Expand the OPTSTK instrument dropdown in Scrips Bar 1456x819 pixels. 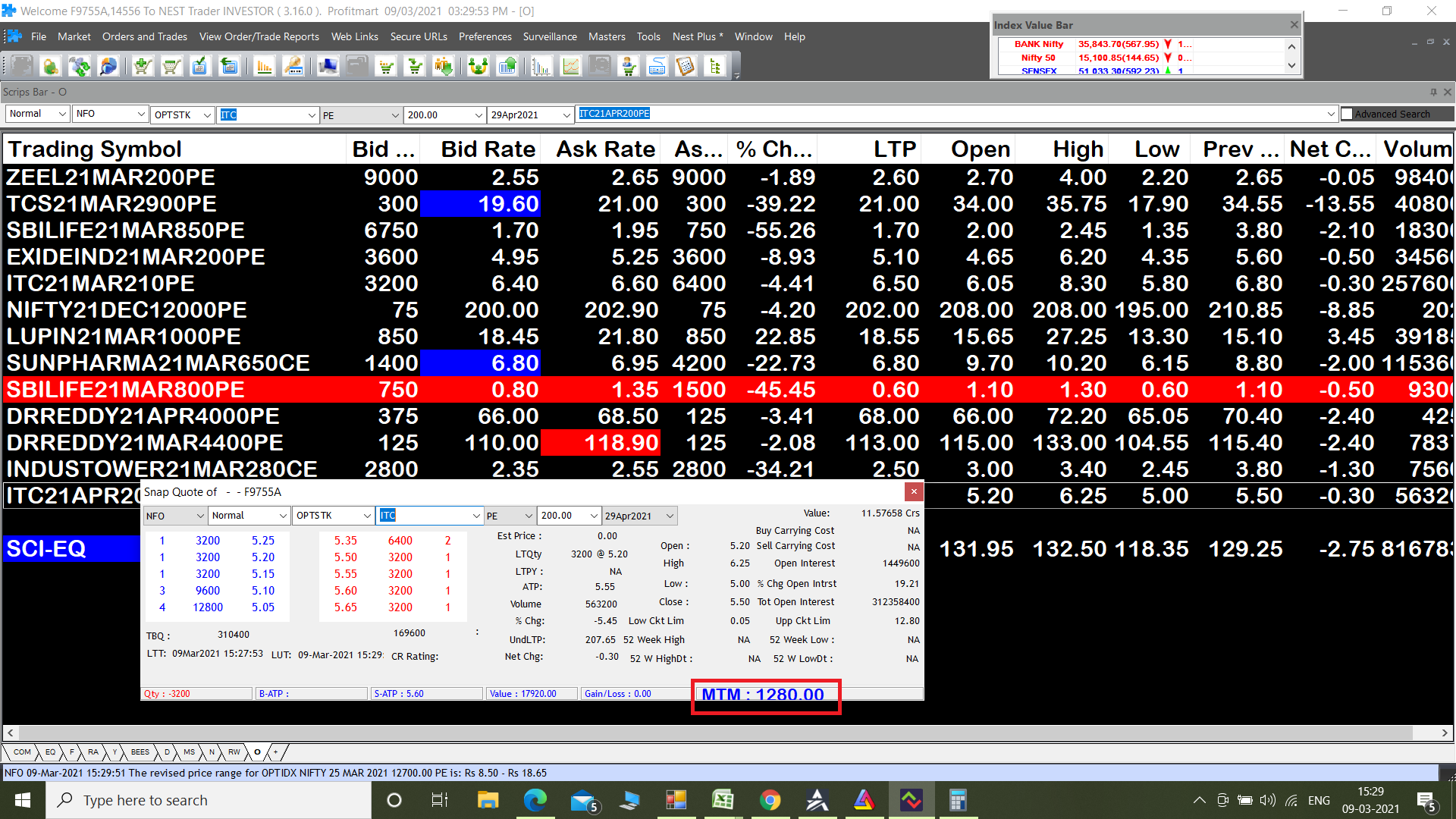click(x=207, y=115)
